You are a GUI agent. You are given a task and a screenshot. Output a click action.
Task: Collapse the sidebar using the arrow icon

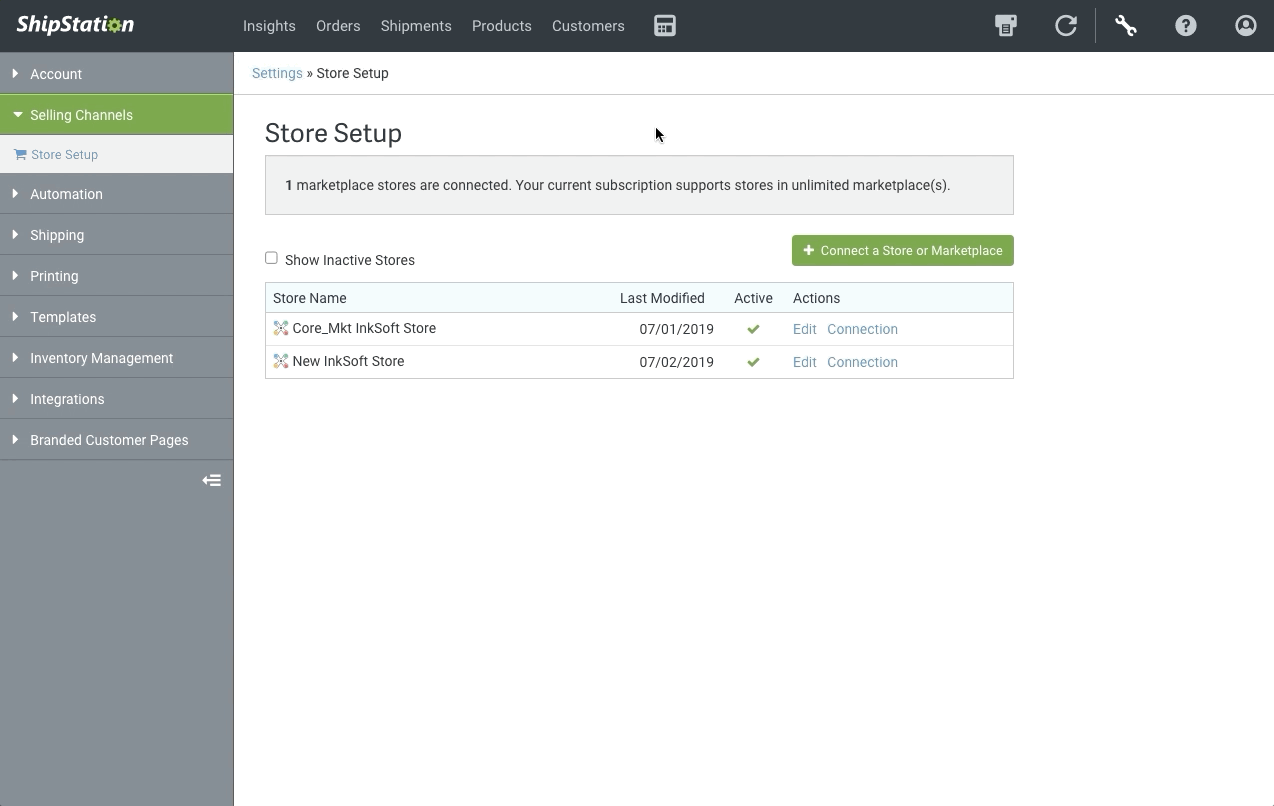(212, 480)
